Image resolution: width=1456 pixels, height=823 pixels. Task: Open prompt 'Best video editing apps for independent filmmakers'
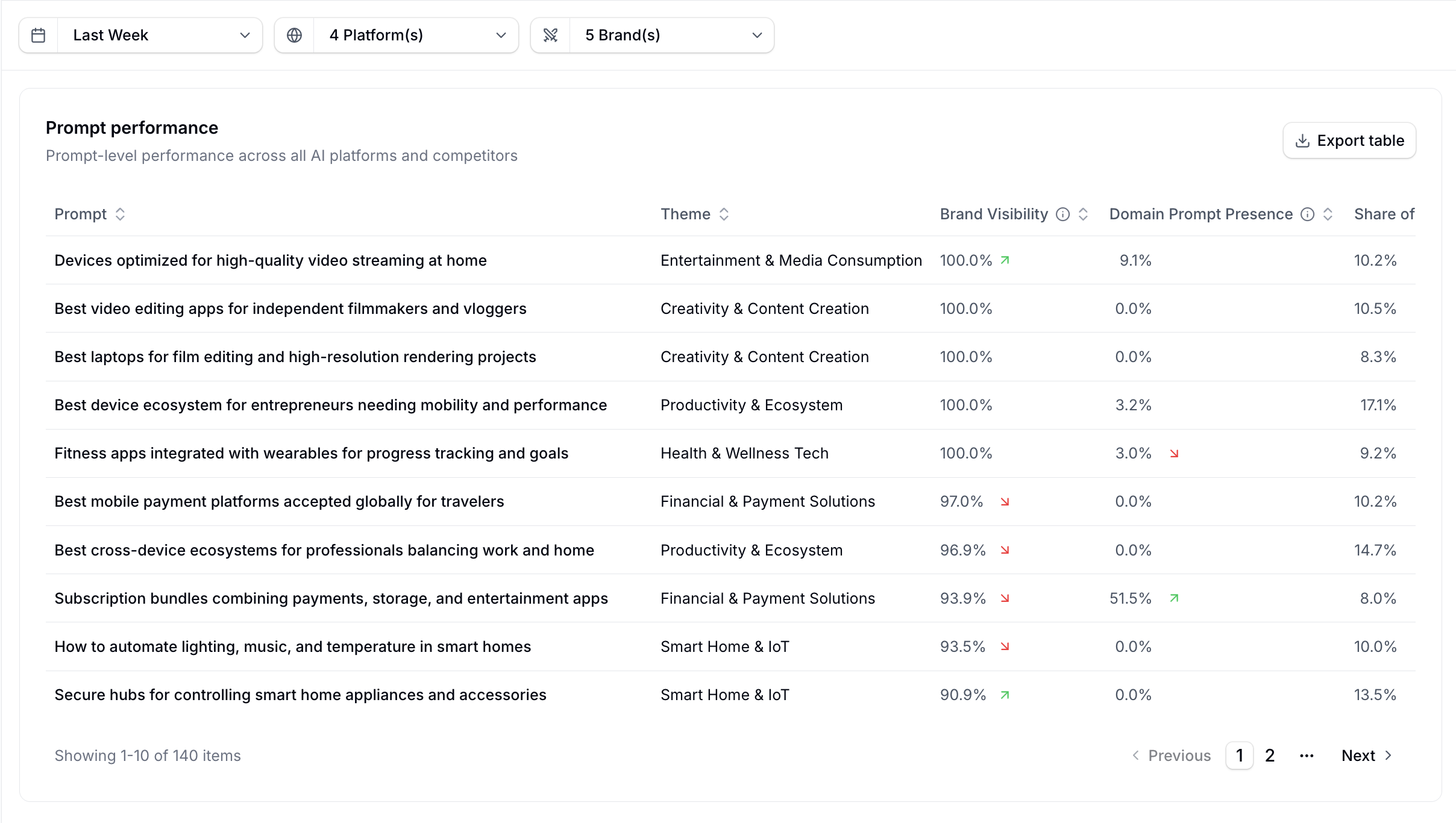pyautogui.click(x=290, y=308)
